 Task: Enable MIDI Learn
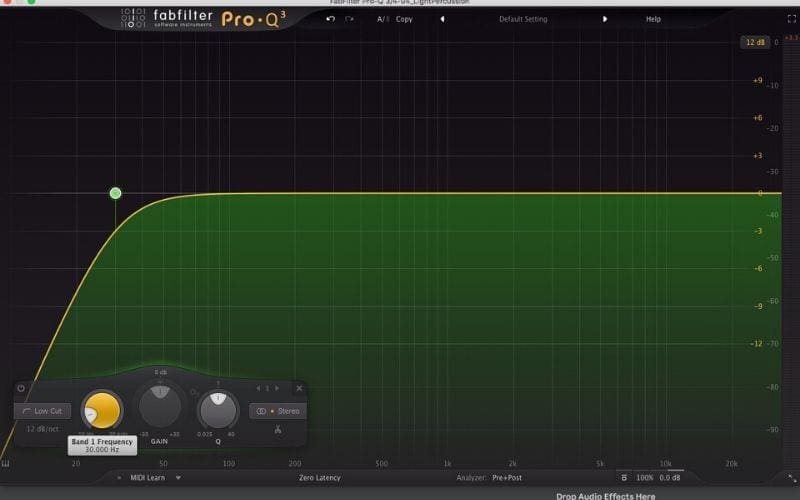tap(147, 478)
